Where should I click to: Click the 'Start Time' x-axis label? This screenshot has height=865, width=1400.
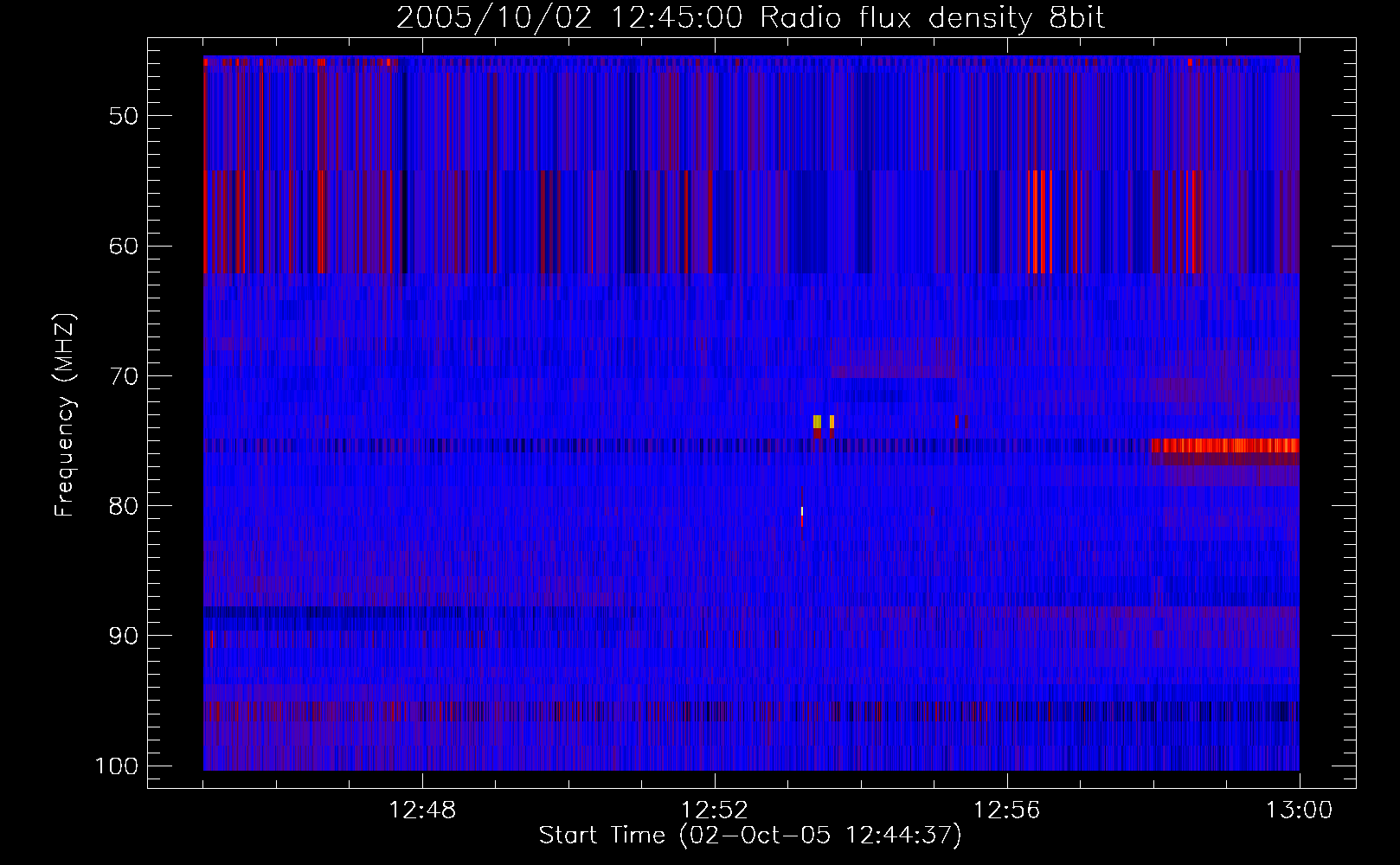750,836
